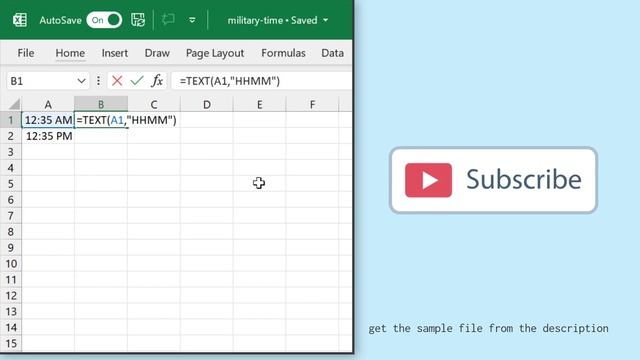Select row 10 header
The height and width of the screenshot is (360, 640).
click(11, 264)
